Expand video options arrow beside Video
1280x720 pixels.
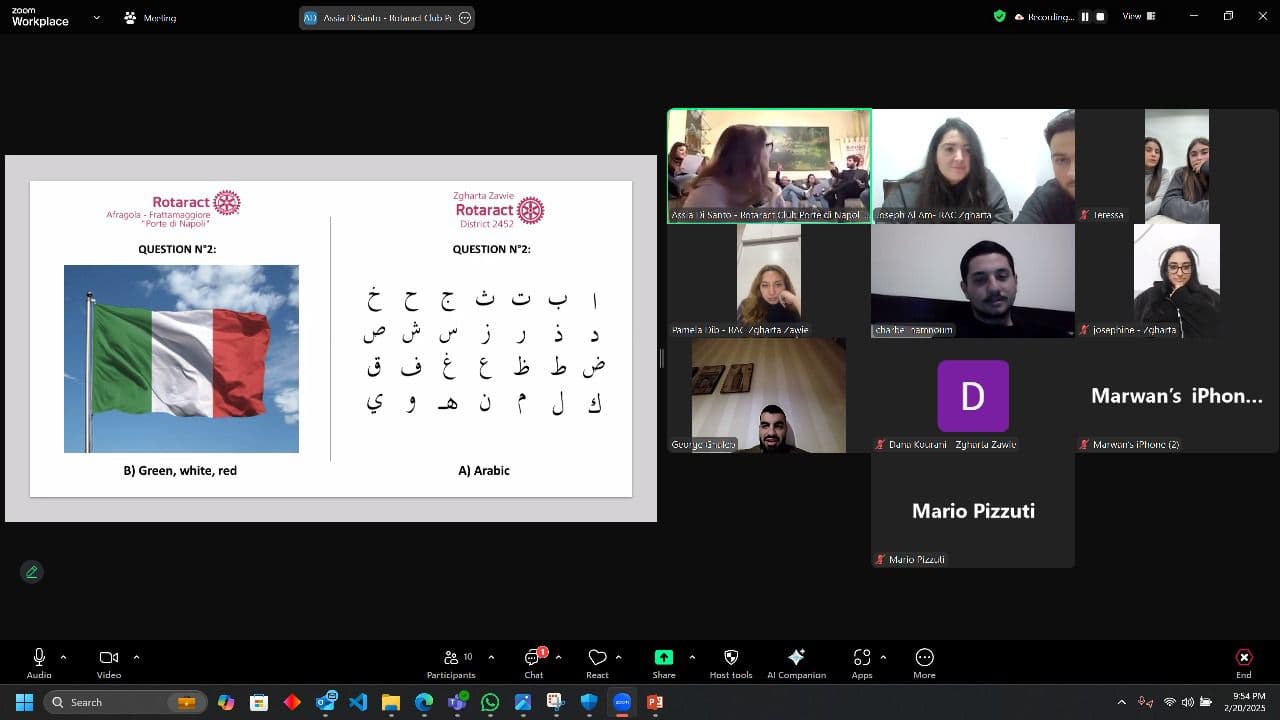136,657
